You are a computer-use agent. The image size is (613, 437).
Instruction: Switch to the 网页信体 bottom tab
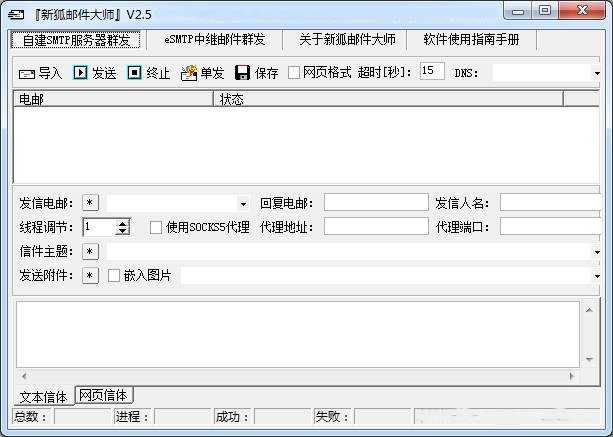(x=104, y=395)
